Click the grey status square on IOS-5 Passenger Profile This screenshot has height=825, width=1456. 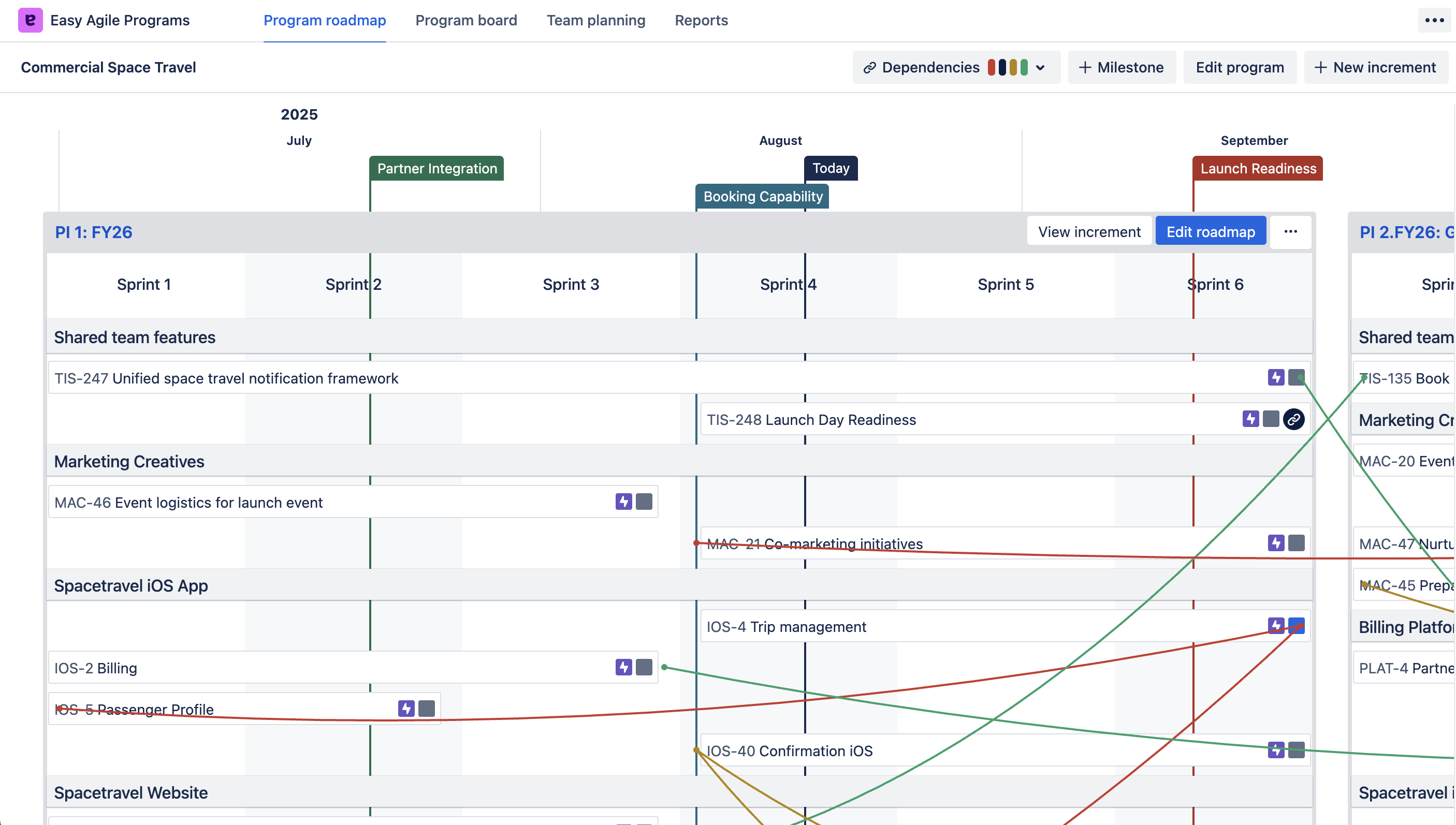pos(426,708)
